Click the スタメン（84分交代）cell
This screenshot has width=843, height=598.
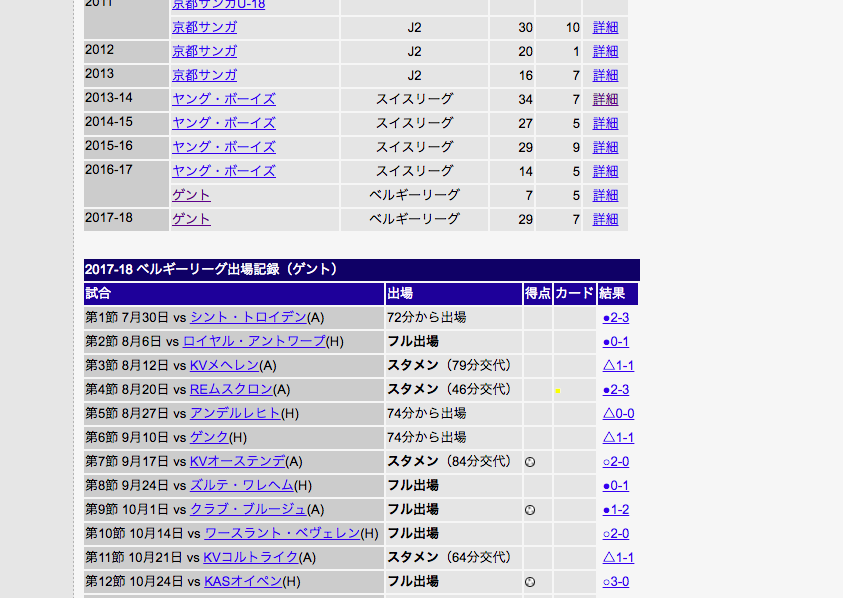click(x=454, y=461)
